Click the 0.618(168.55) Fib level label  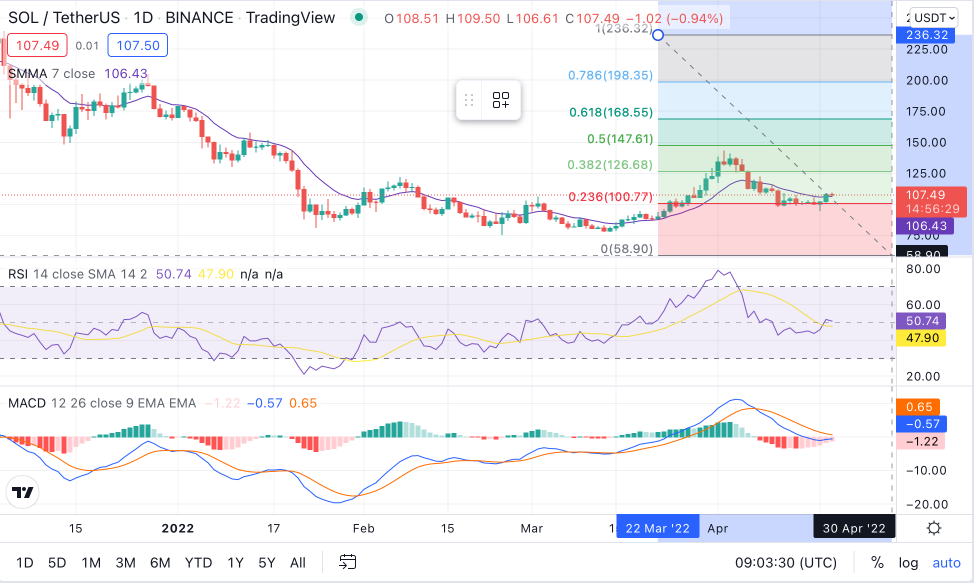(611, 112)
